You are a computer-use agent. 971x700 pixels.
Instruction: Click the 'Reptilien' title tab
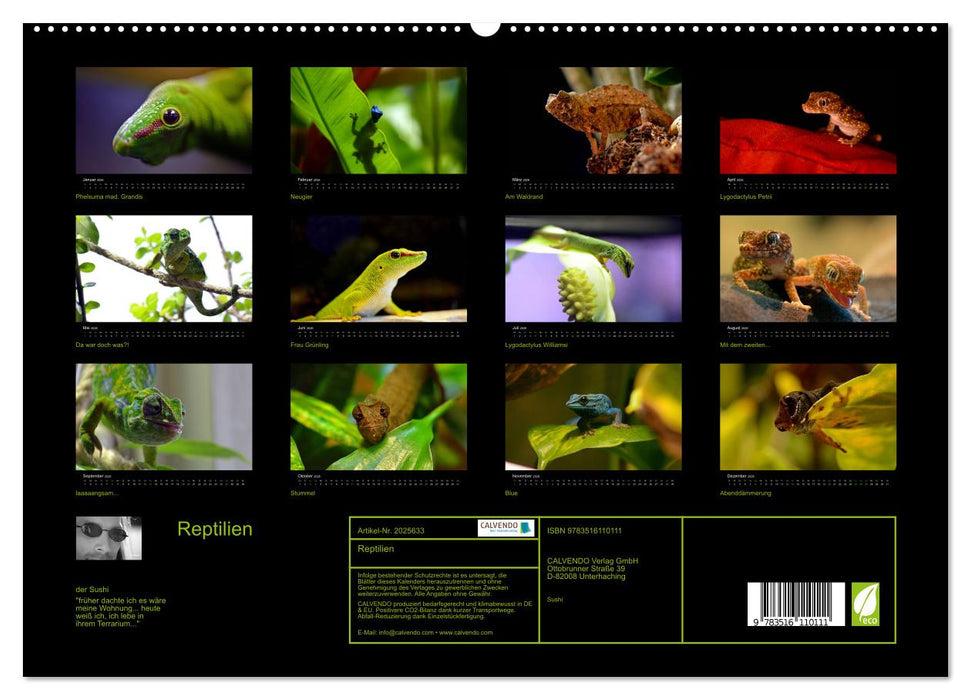(x=216, y=529)
